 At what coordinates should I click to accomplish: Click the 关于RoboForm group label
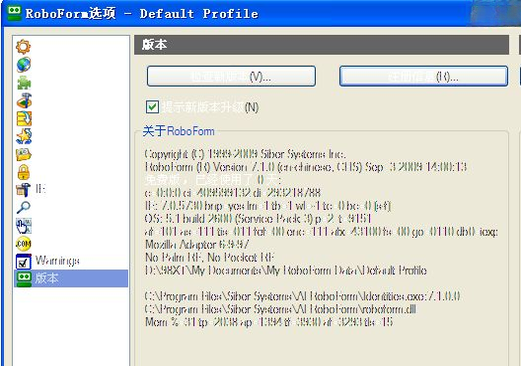[x=179, y=131]
